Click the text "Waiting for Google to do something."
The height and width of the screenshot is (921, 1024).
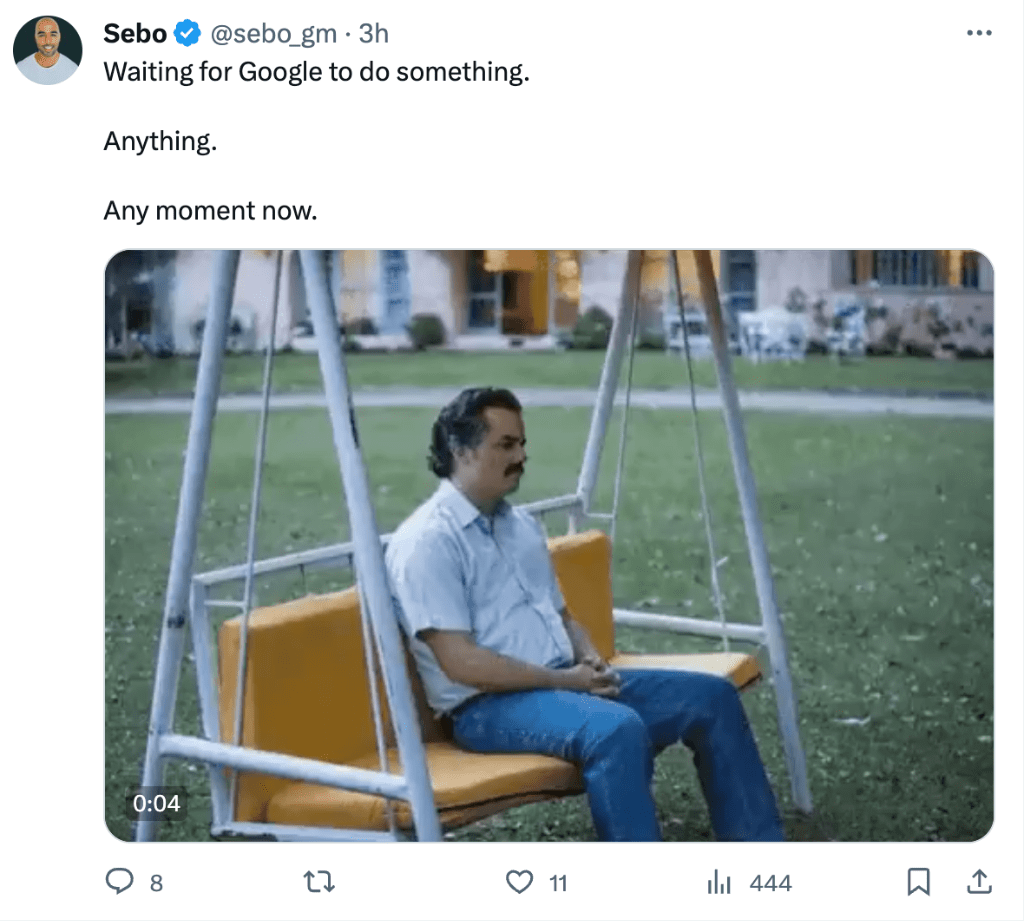pos(316,73)
